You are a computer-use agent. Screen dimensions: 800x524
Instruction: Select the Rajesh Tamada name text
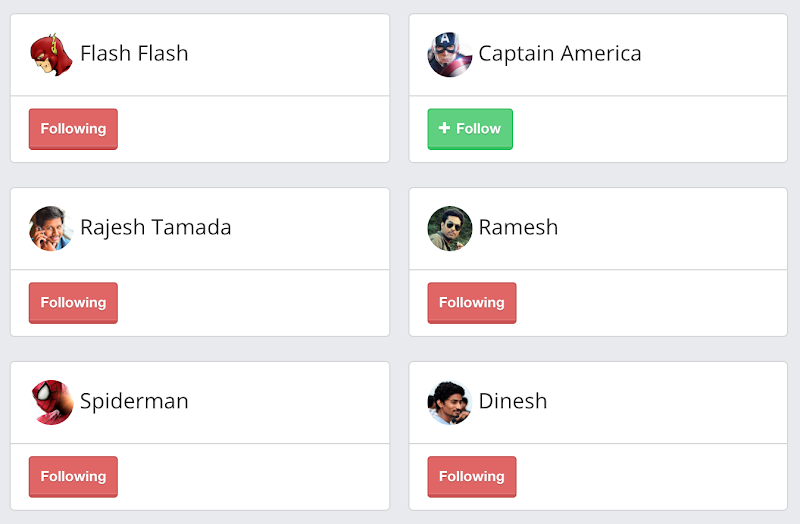coord(155,228)
